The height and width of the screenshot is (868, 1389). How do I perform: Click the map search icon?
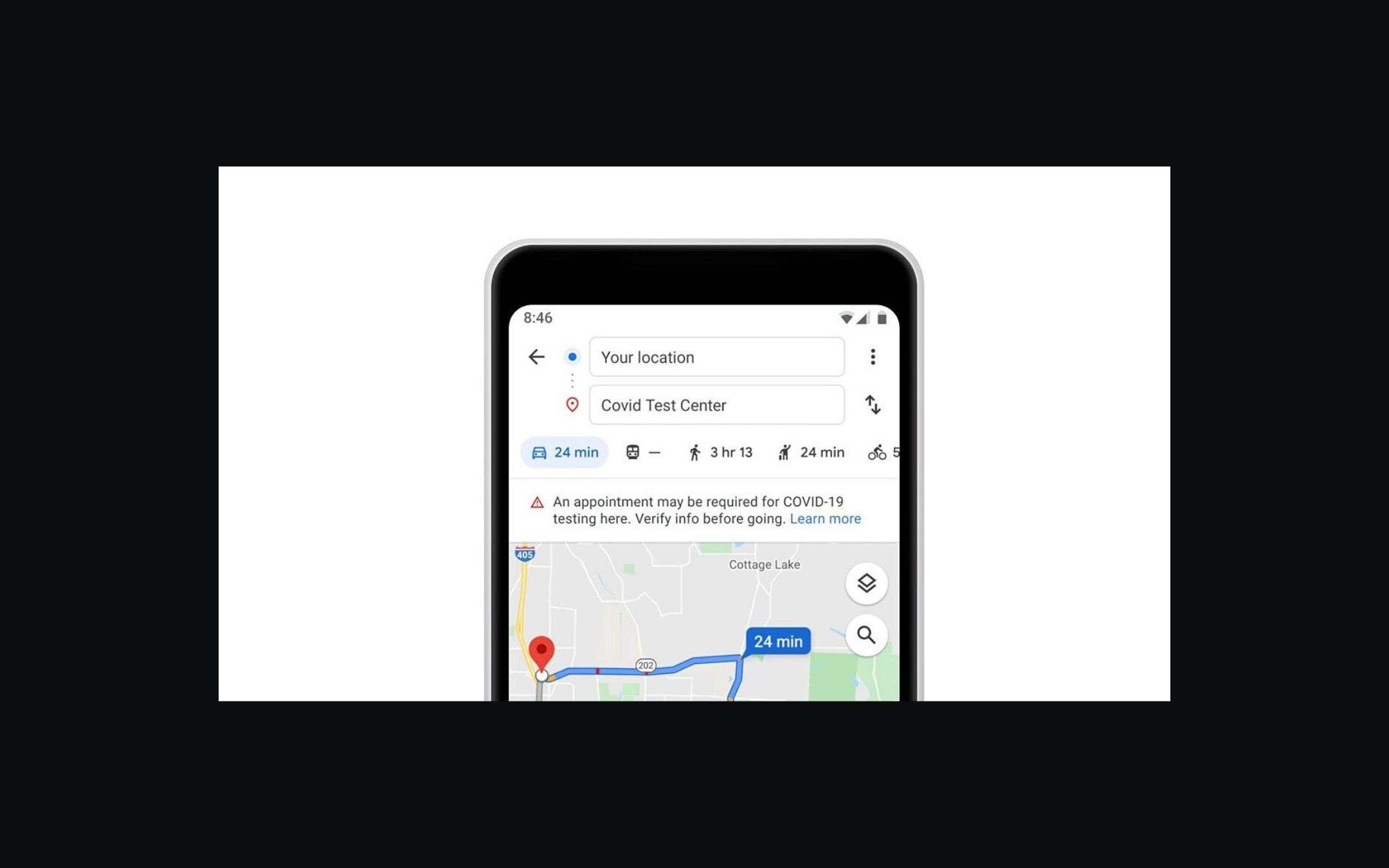[x=867, y=634]
